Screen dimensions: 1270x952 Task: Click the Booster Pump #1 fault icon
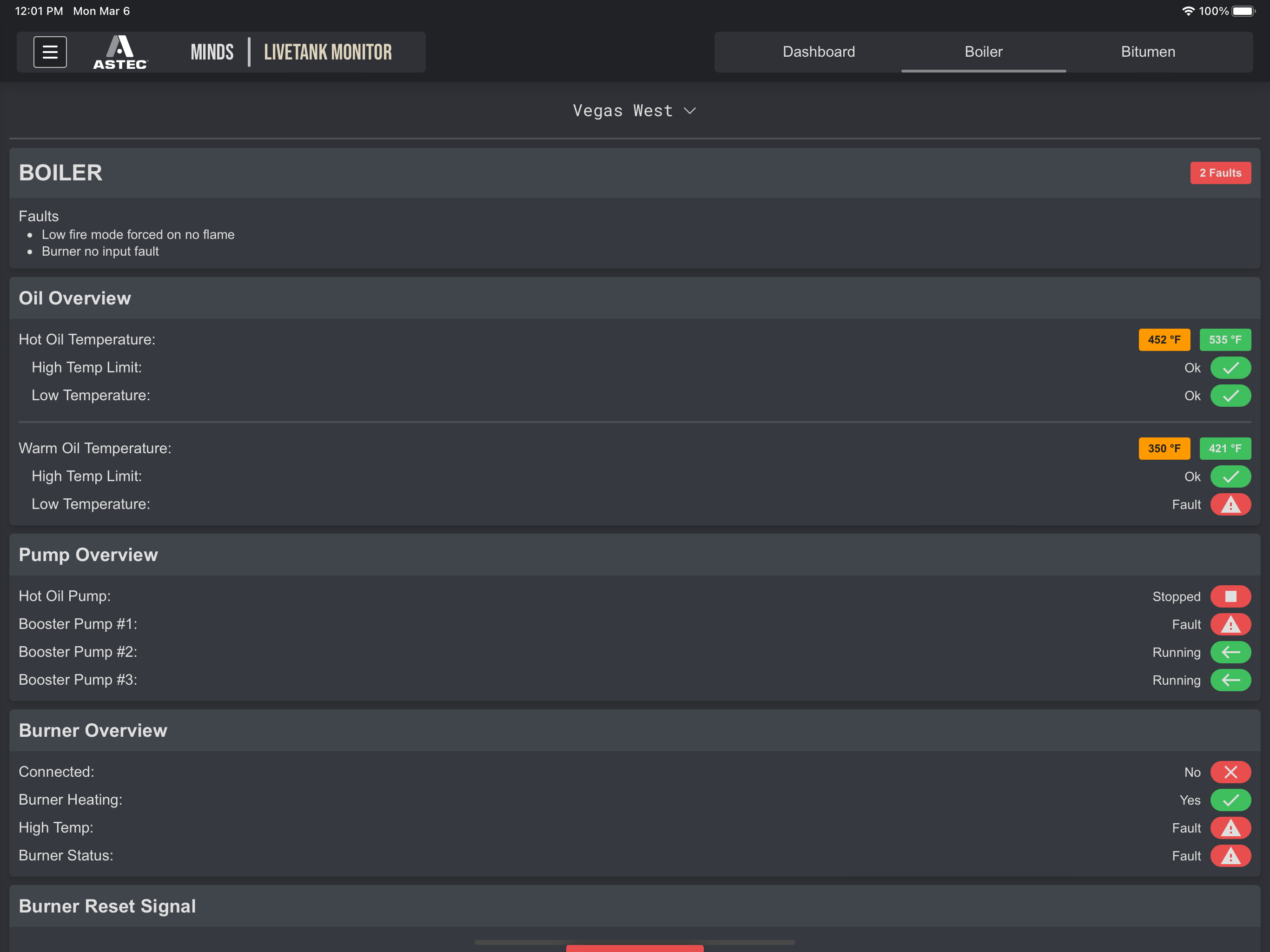coord(1230,624)
